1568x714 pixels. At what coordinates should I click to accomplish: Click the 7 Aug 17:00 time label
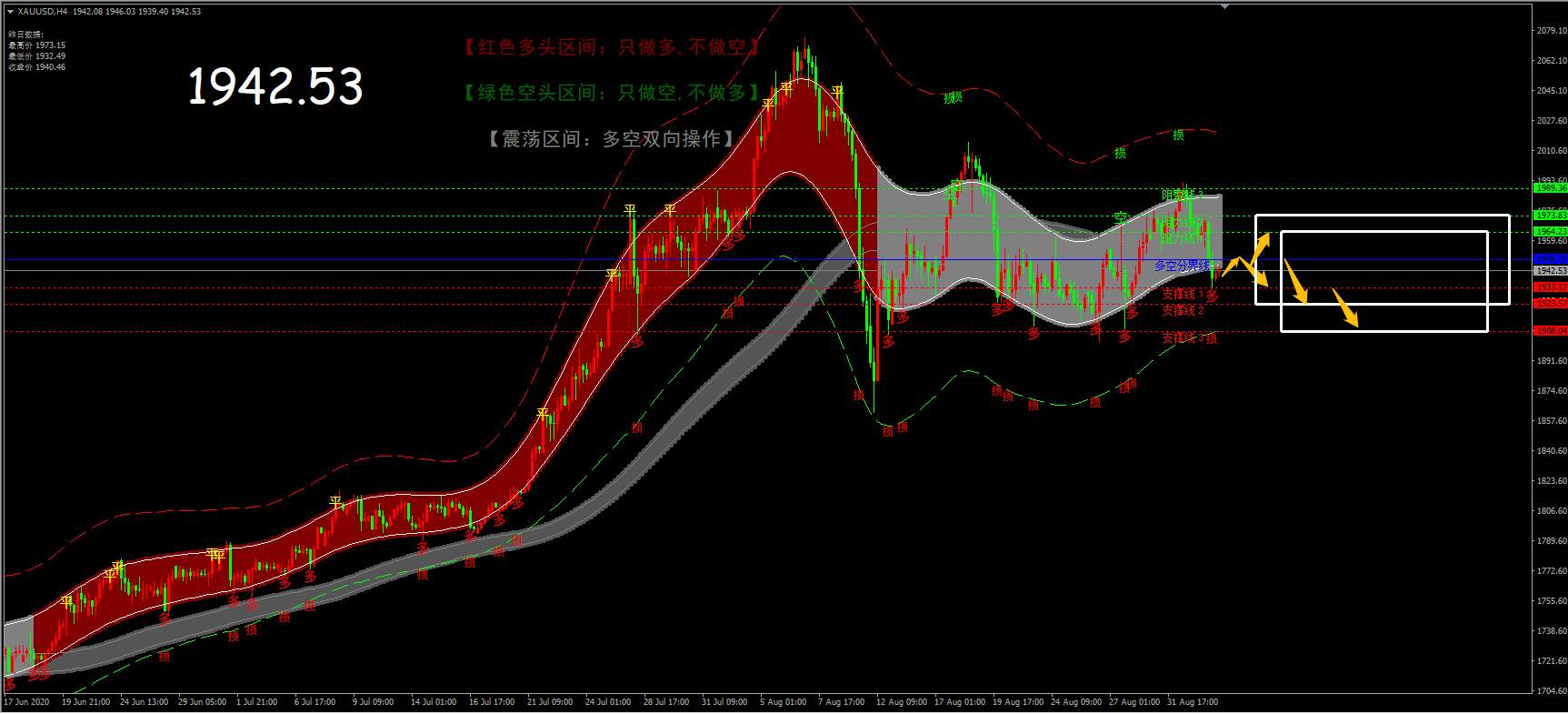pos(841,702)
